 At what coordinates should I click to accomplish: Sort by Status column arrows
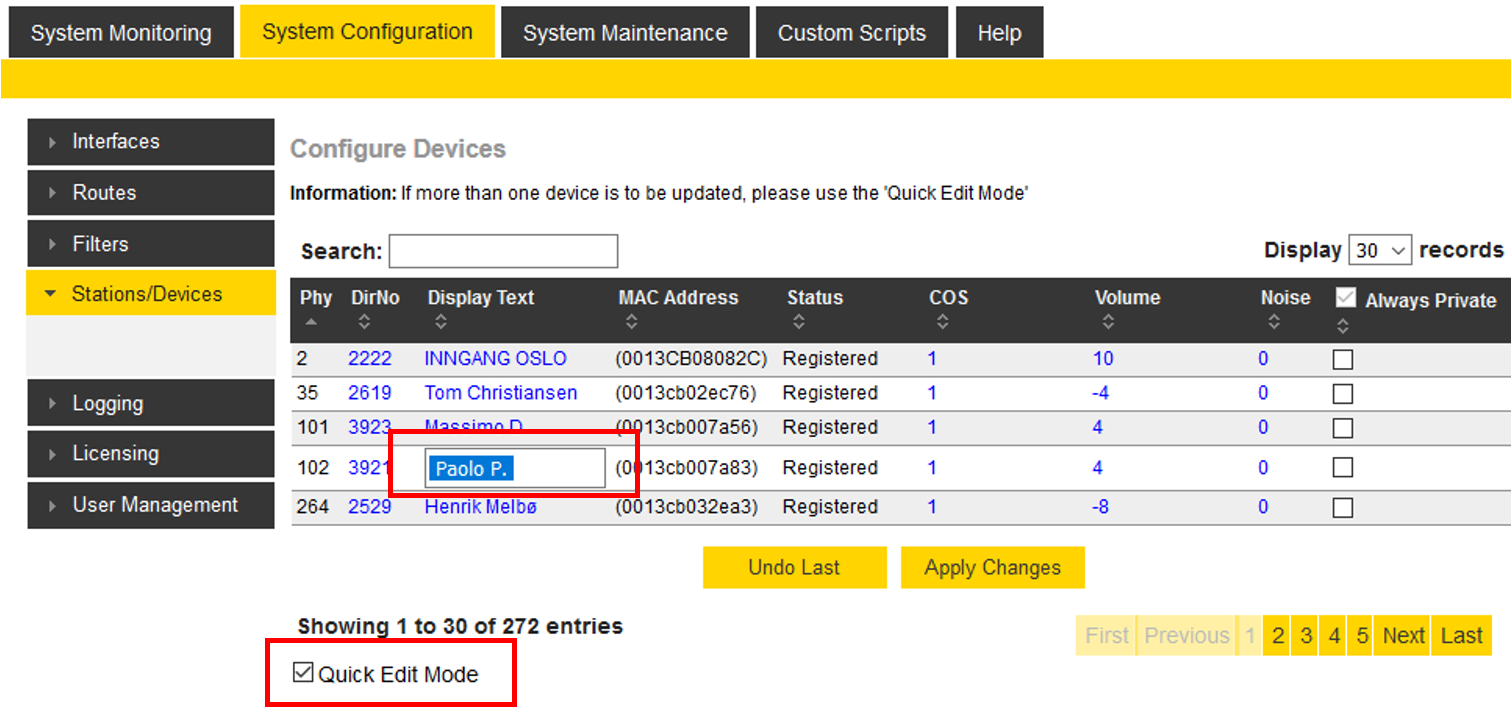pos(798,322)
